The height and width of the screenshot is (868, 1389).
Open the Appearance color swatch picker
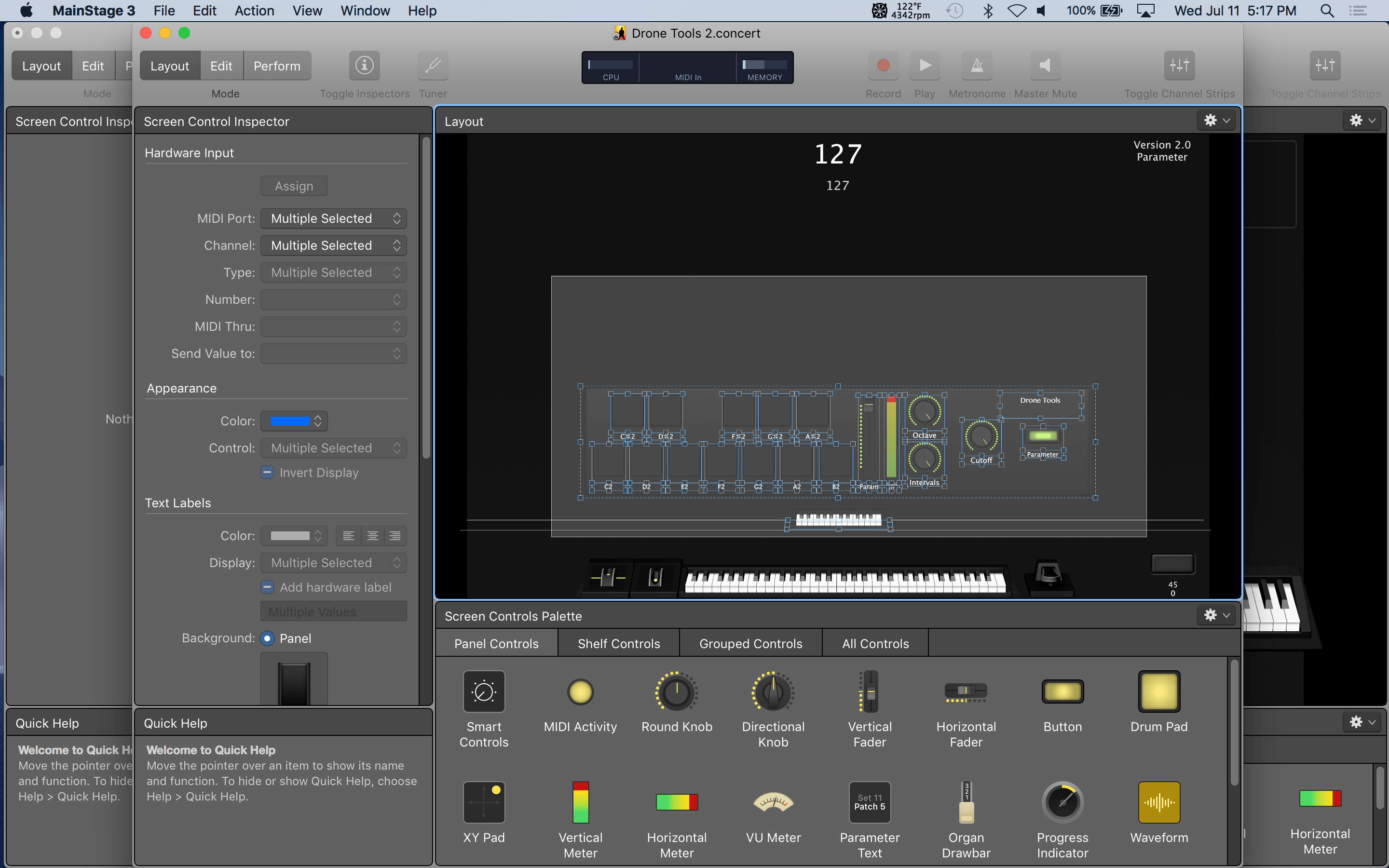[x=294, y=421]
